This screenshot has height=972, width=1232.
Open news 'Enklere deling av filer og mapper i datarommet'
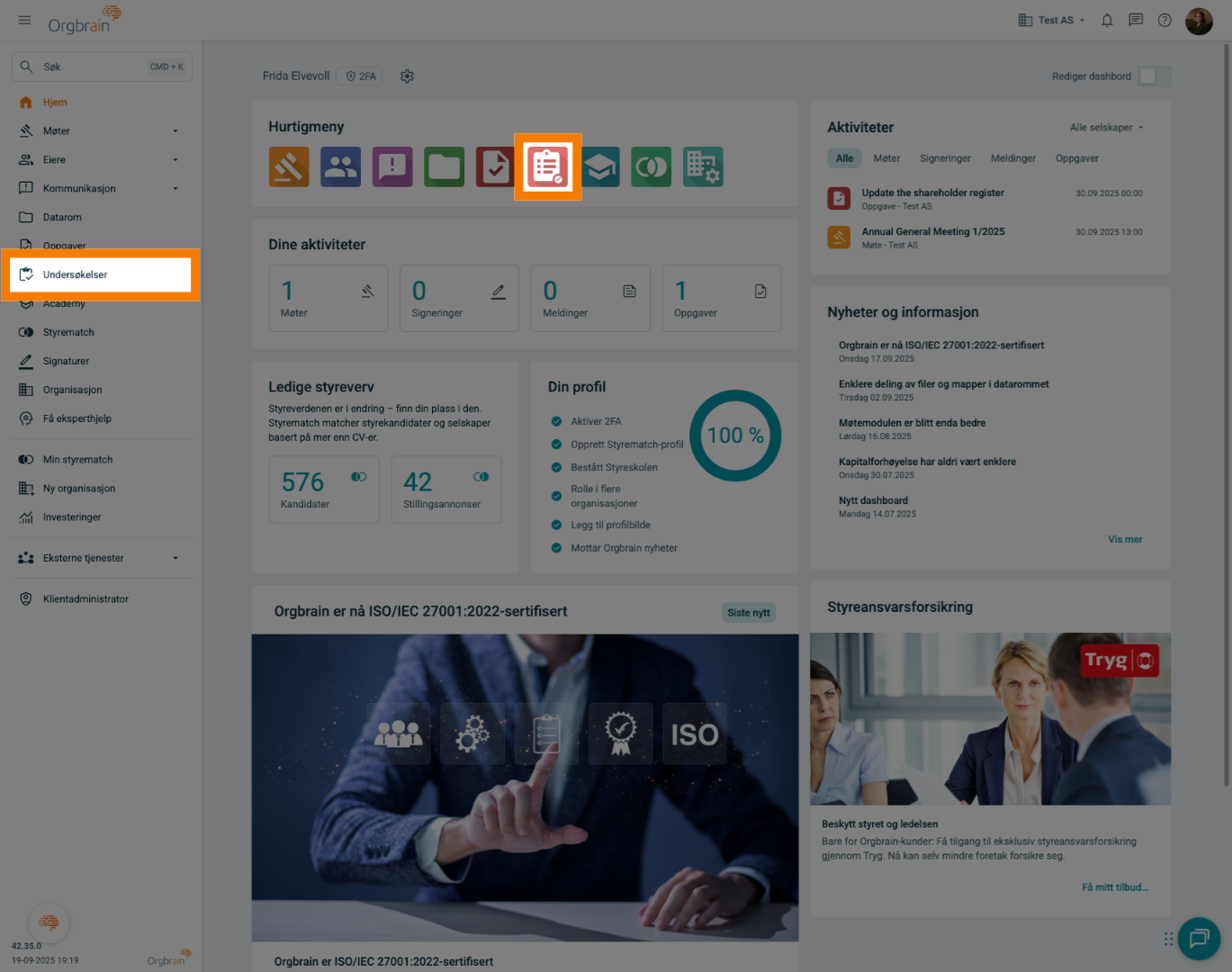[943, 384]
